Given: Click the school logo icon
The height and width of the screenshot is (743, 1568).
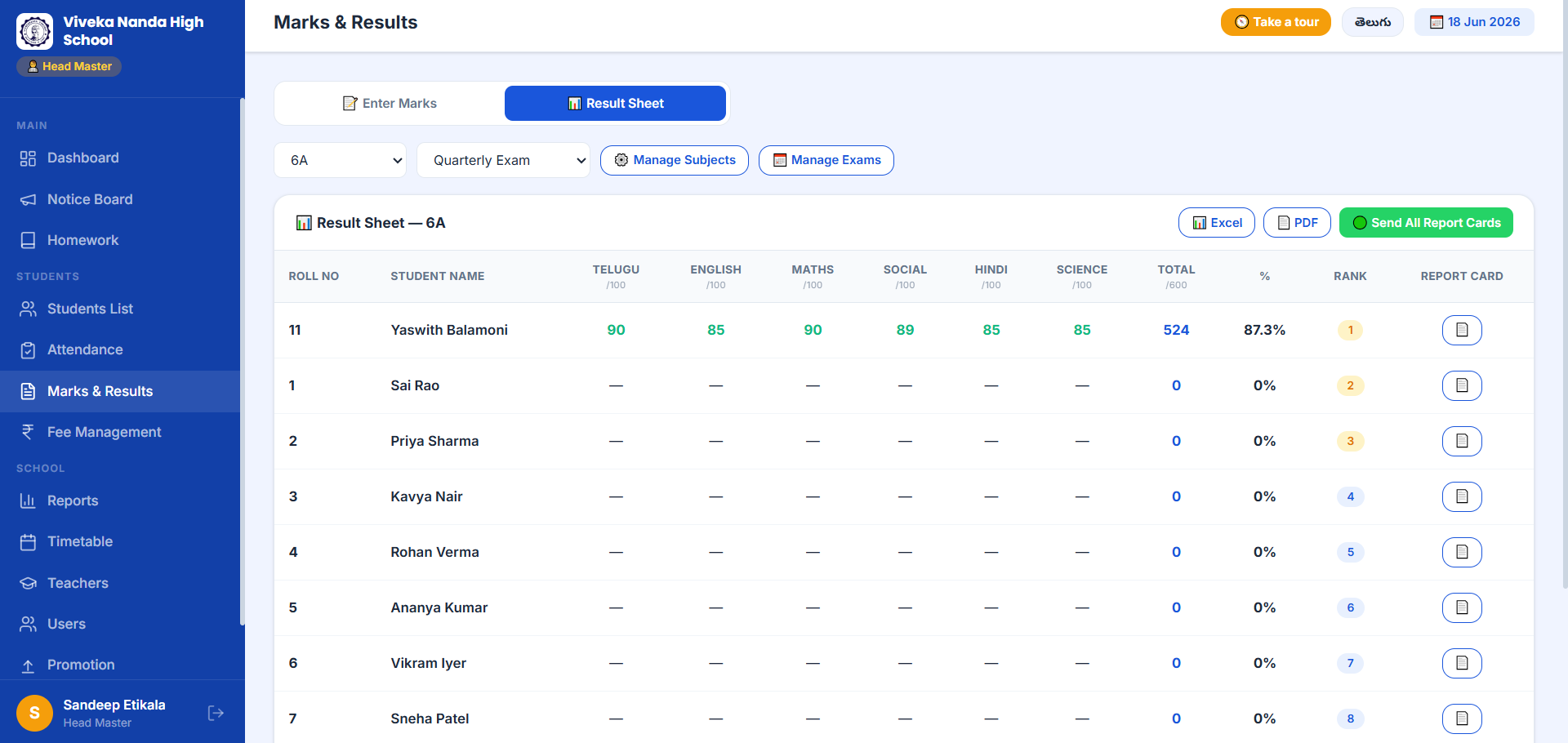Looking at the screenshot, I should [x=35, y=31].
